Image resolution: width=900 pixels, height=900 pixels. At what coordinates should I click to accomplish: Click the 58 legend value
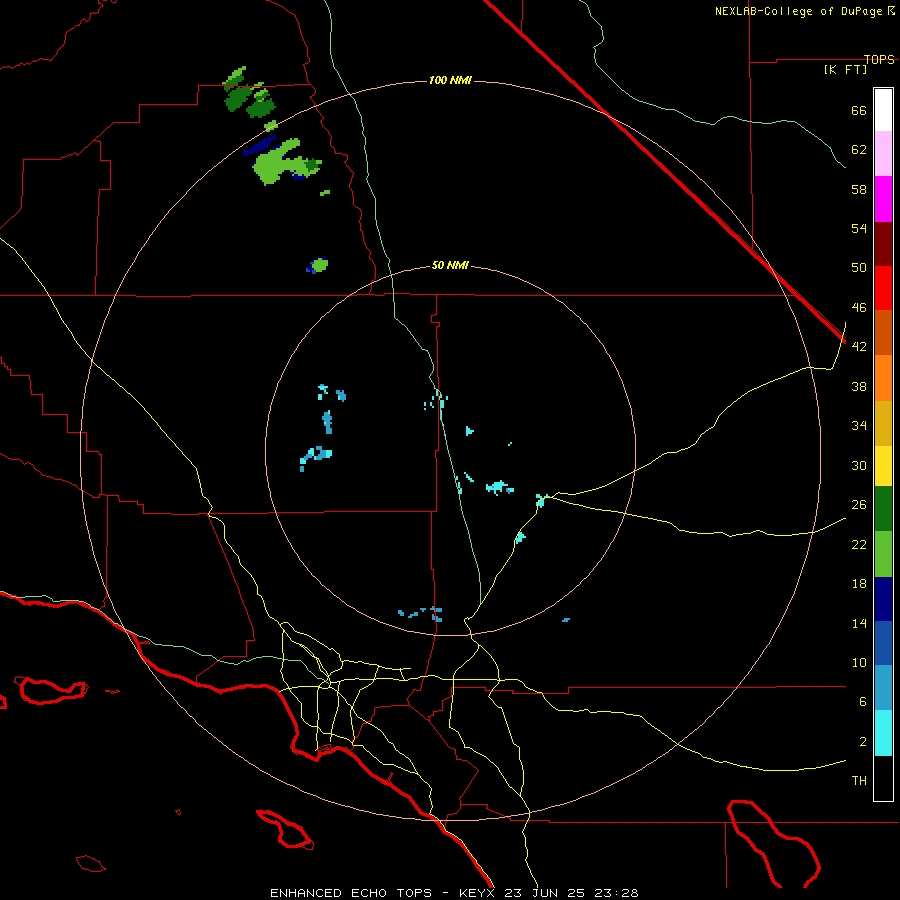click(859, 189)
